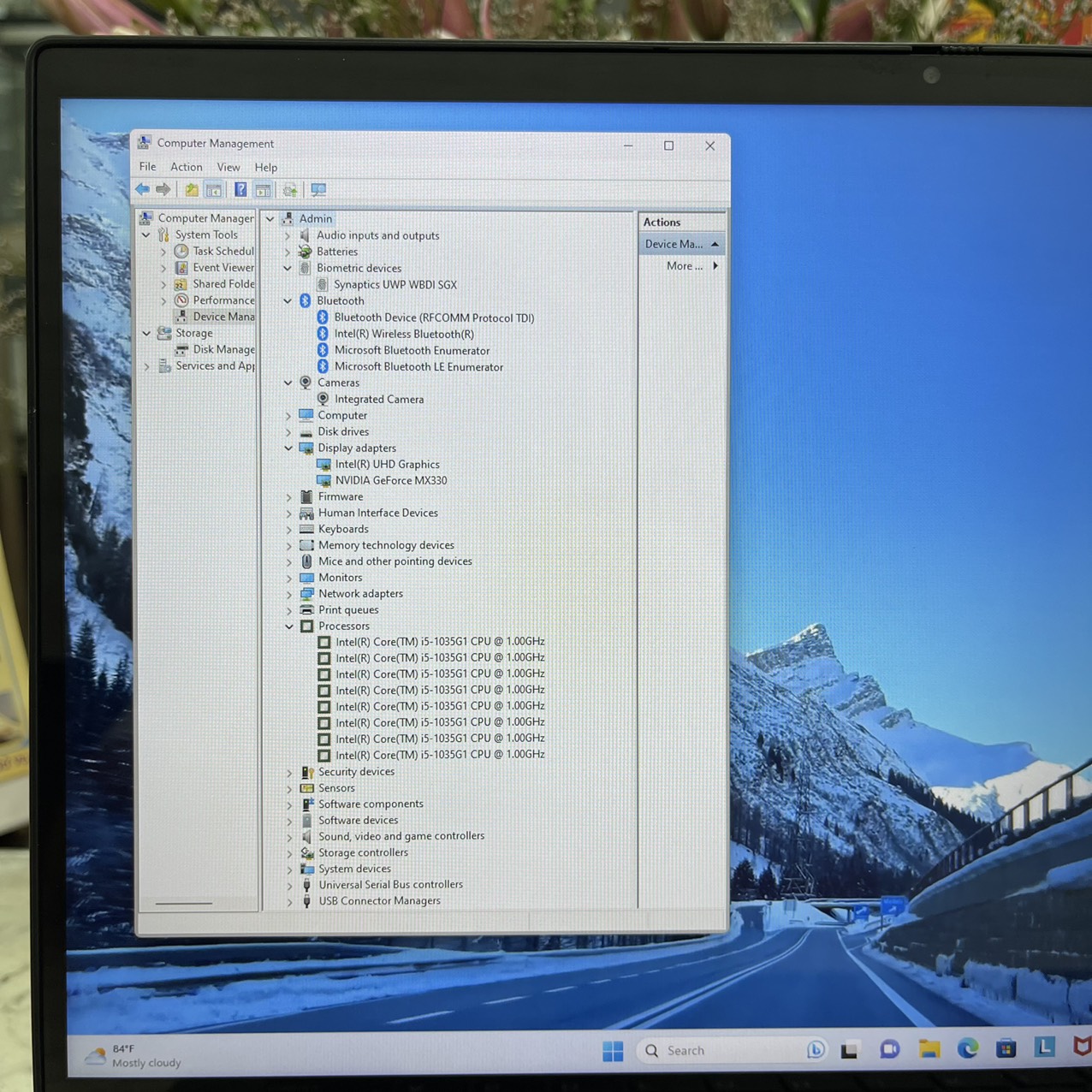1092x1092 pixels.
Task: Collapse the Display adapters category
Action: click(288, 448)
